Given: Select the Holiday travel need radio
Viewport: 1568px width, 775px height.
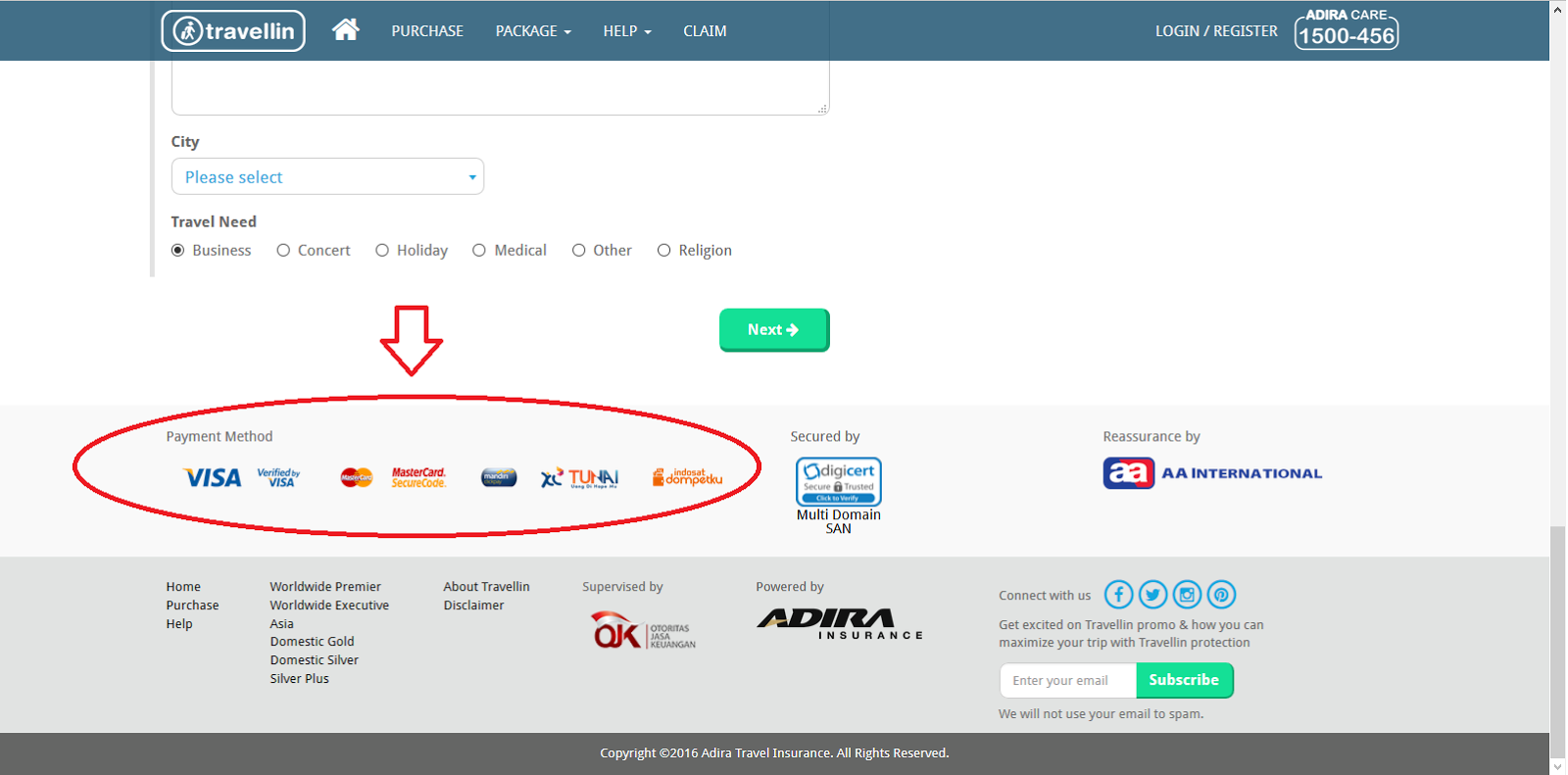Looking at the screenshot, I should coord(382,250).
